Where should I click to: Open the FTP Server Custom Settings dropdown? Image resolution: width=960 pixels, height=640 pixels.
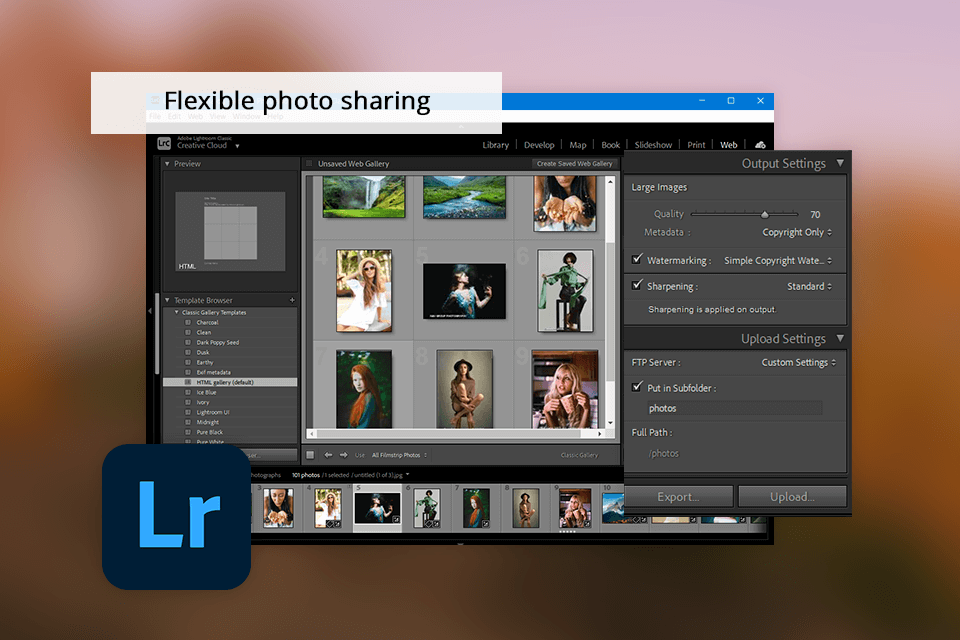click(799, 363)
